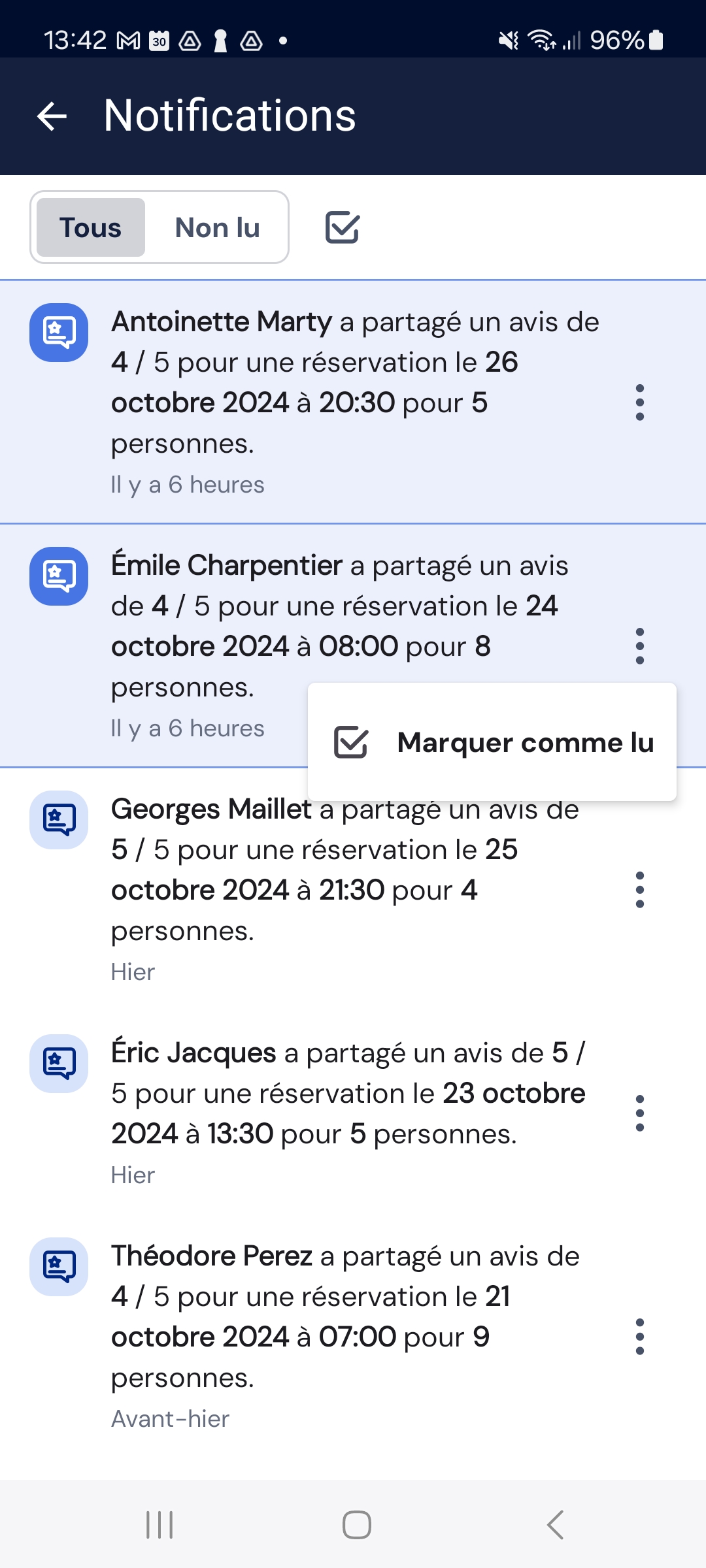Tap review icon beside Éric Jacques

59,1064
